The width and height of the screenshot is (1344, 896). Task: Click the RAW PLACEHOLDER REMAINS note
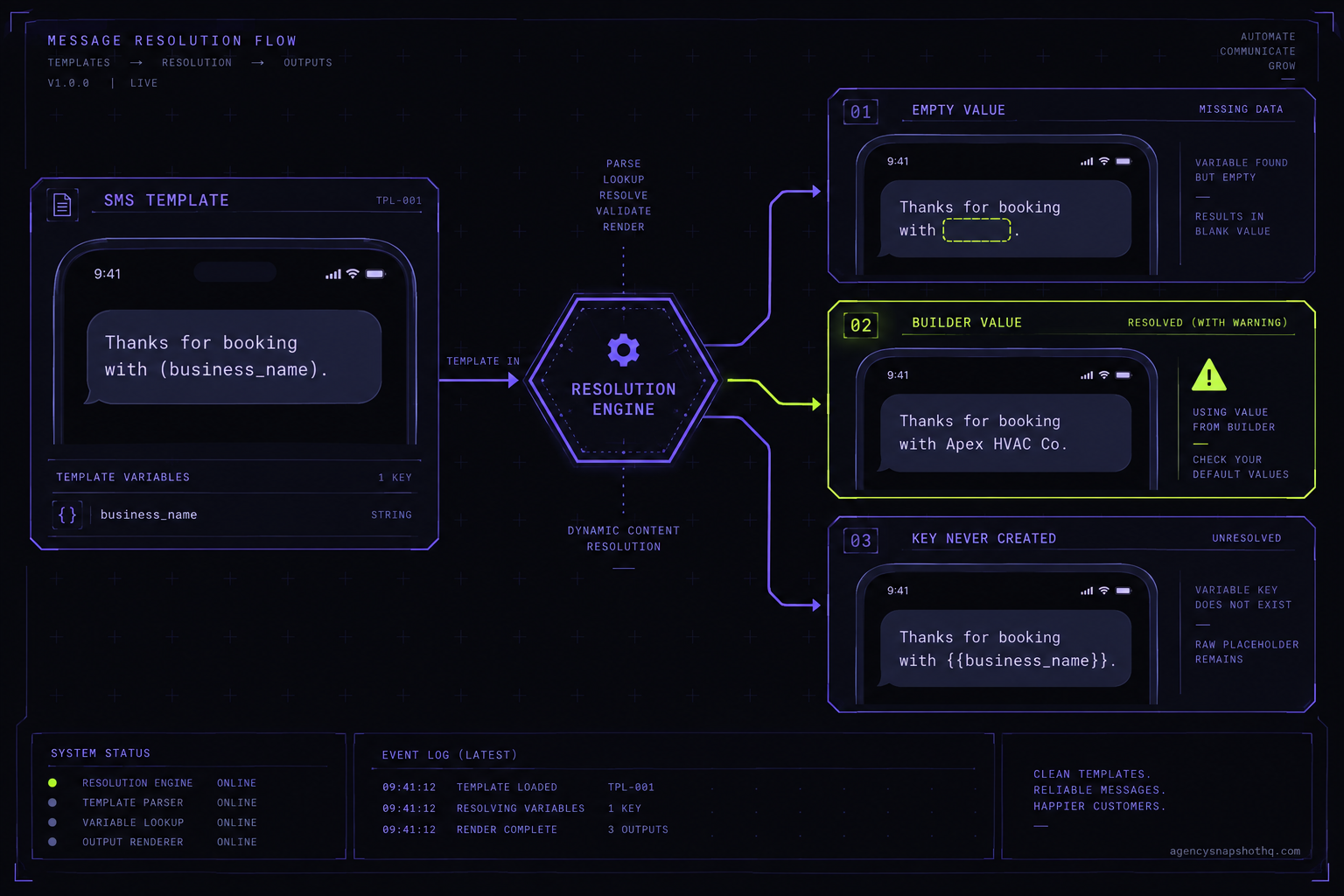[x=1247, y=652]
